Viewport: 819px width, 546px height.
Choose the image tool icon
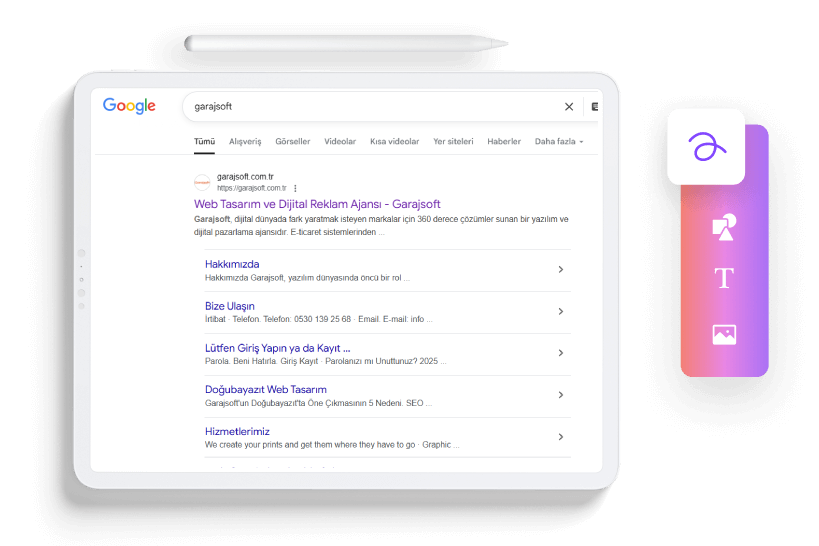click(724, 334)
